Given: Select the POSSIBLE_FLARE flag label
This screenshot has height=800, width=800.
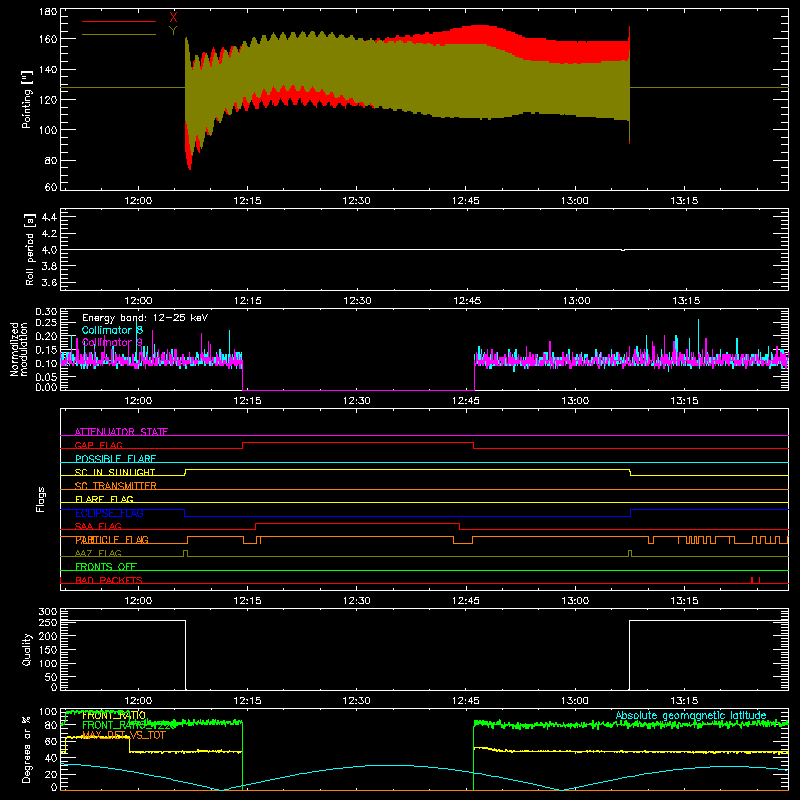Looking at the screenshot, I should coord(115,459).
